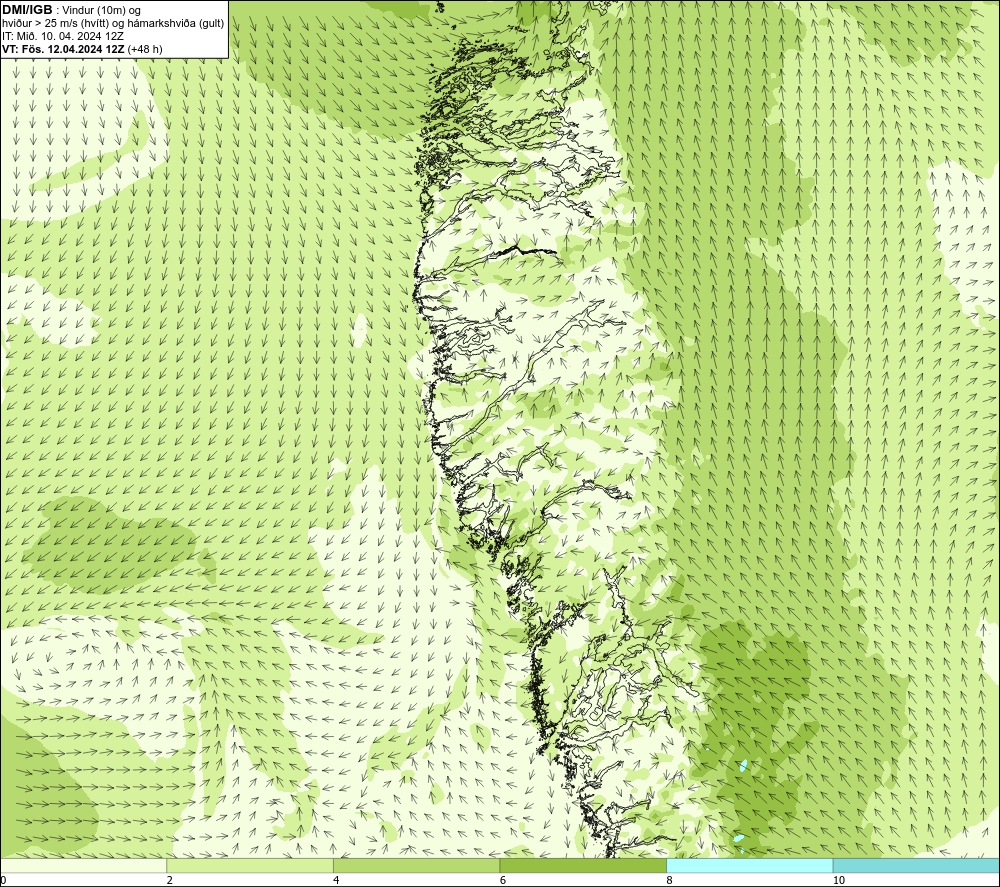Select the 6–8 m/s dark green swatch
This screenshot has width=1000, height=887.
point(583,865)
